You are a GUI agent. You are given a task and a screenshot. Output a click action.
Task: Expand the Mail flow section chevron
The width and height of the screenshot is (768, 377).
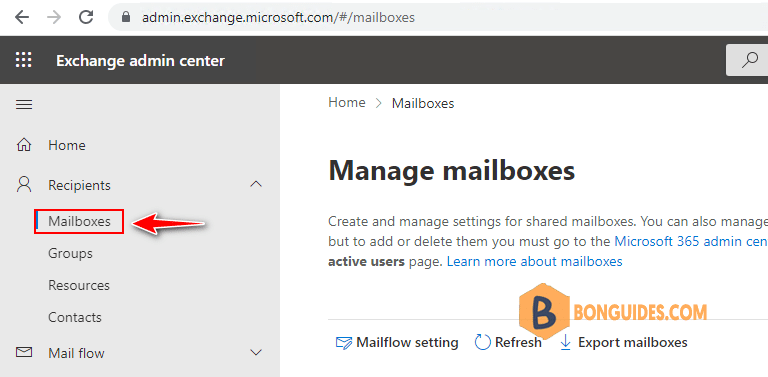coord(256,353)
